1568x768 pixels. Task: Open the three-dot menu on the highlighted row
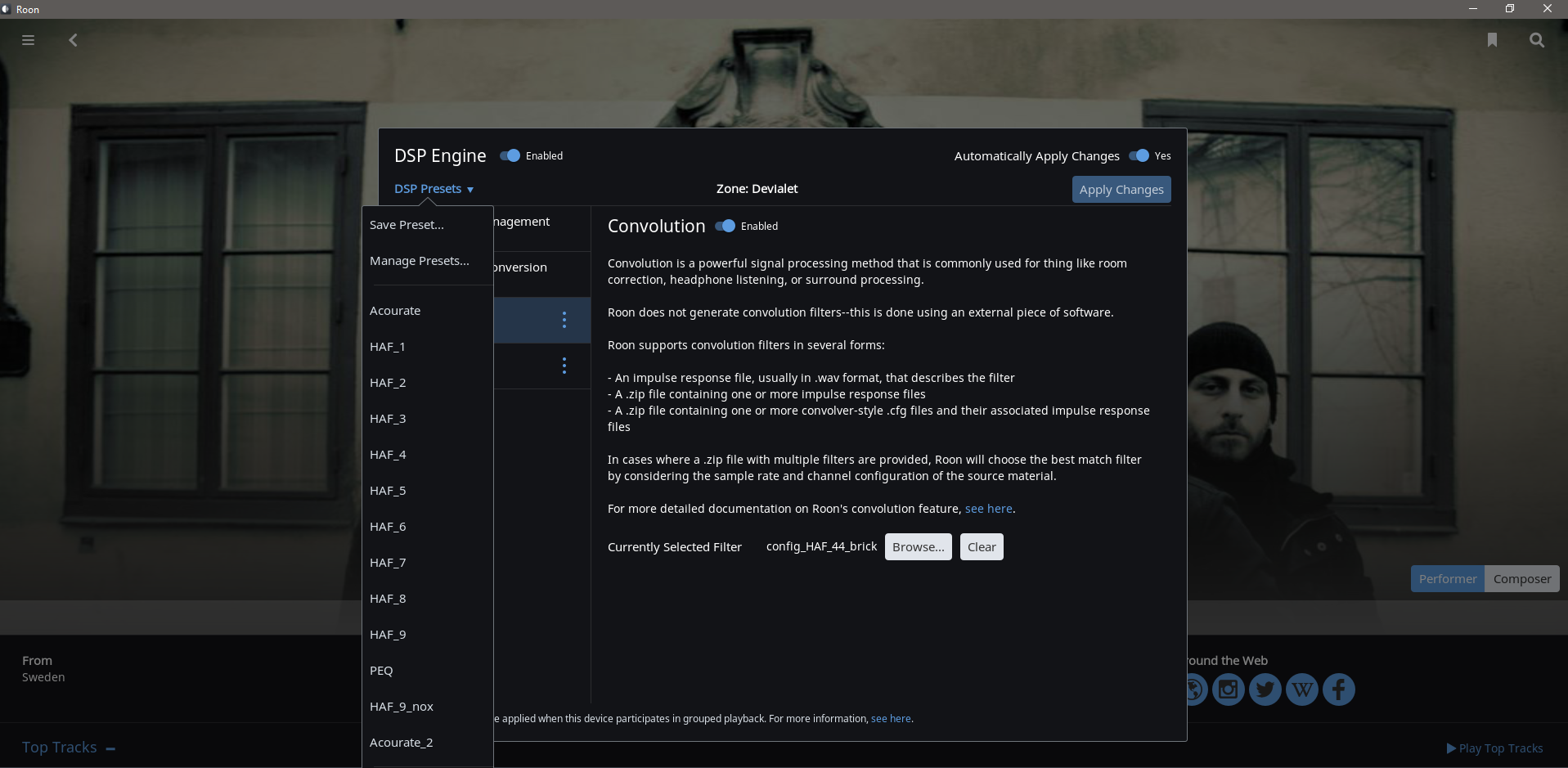coord(564,320)
